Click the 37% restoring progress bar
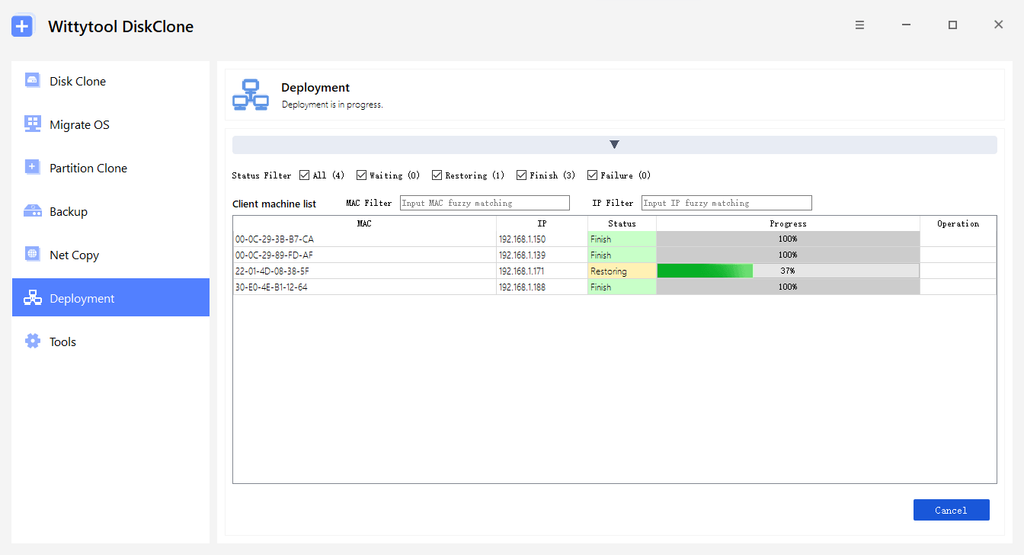The height and width of the screenshot is (555, 1024). click(788, 271)
